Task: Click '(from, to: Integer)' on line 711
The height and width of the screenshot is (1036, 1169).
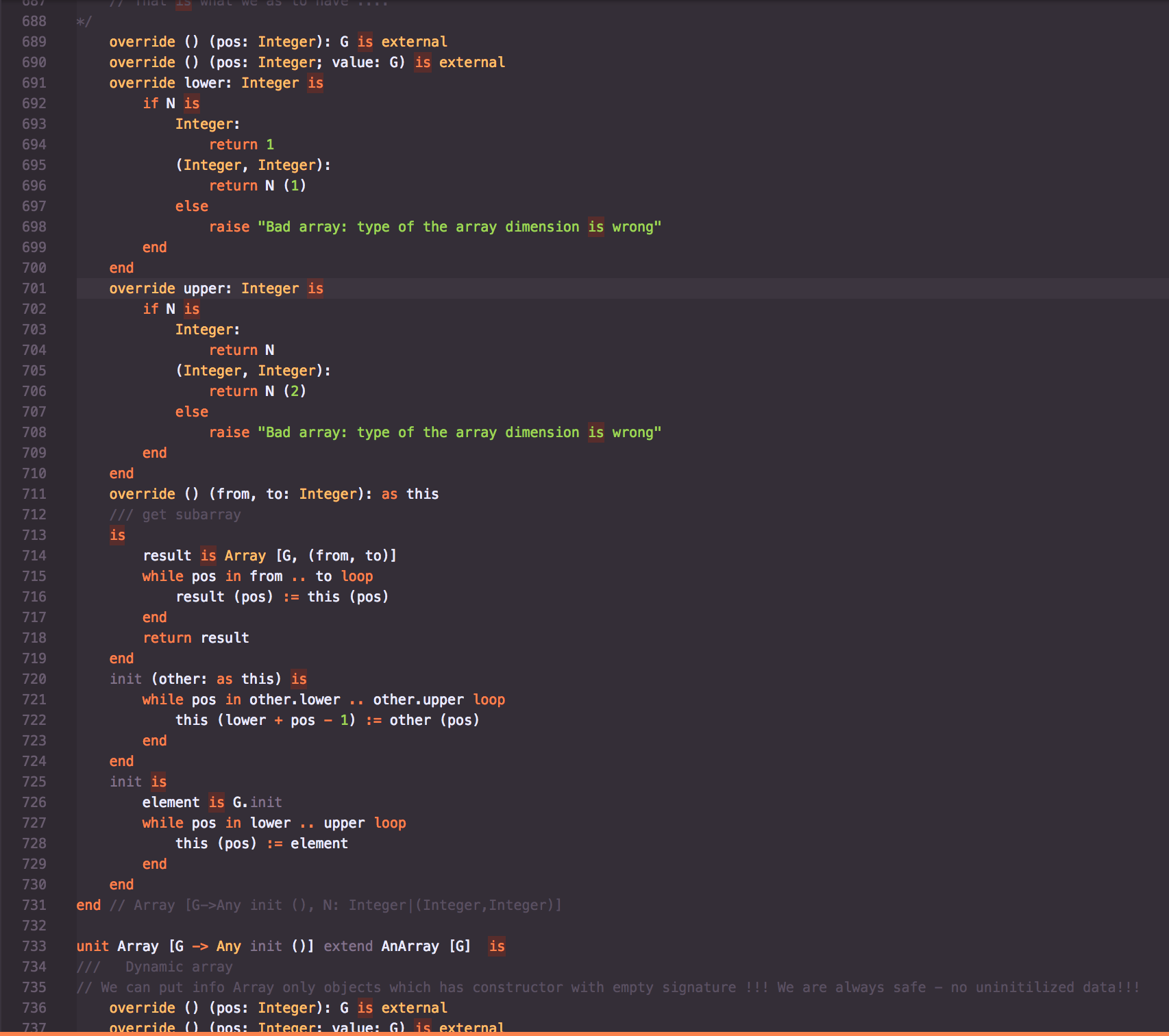Action: pyautogui.click(x=286, y=494)
